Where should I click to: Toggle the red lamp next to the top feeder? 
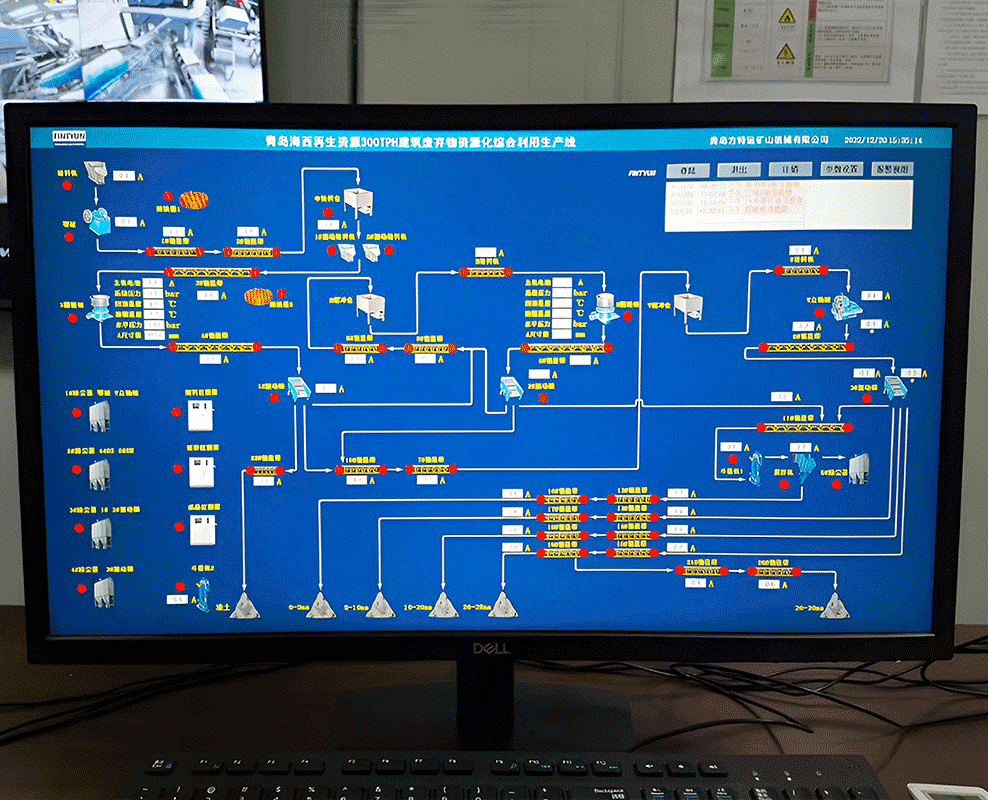coord(67,185)
